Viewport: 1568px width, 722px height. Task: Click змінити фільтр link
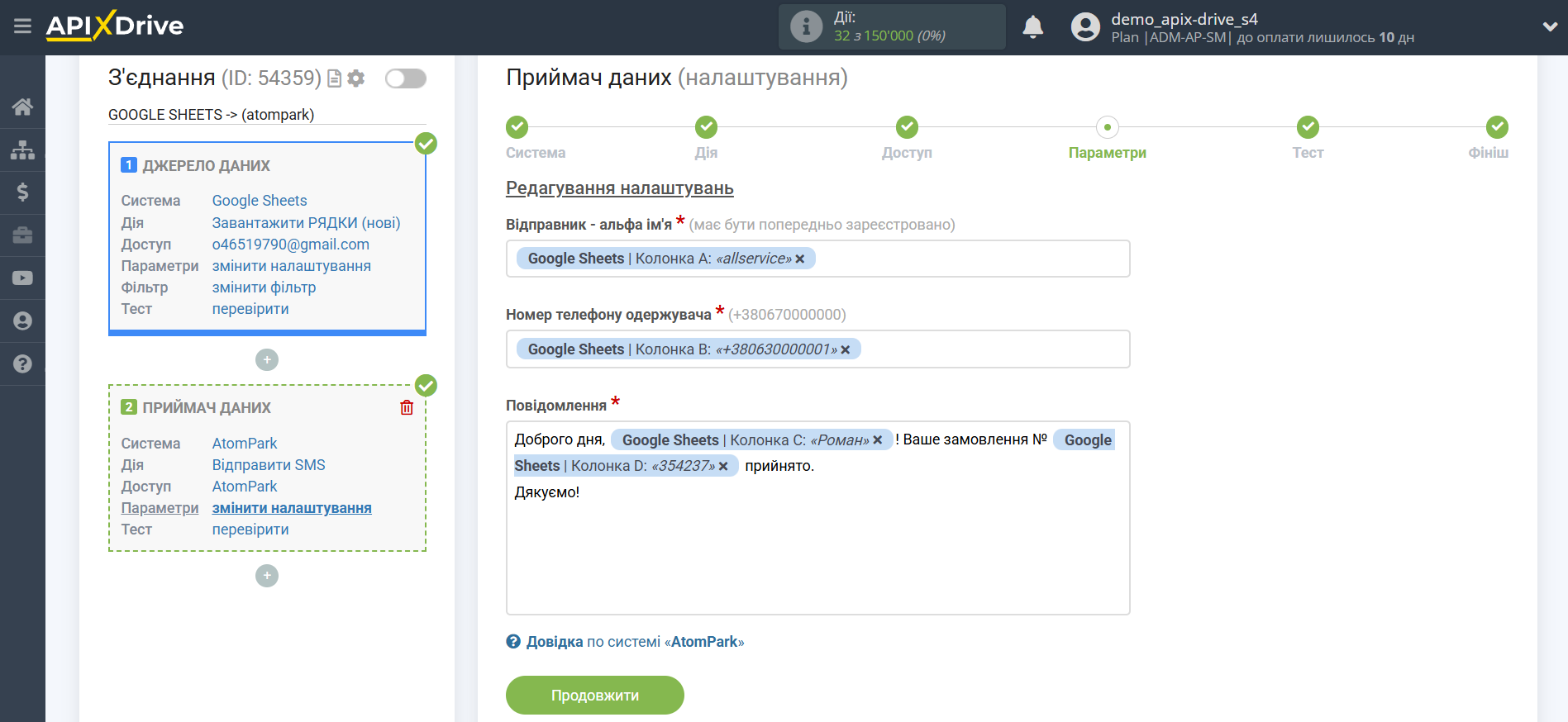[265, 287]
